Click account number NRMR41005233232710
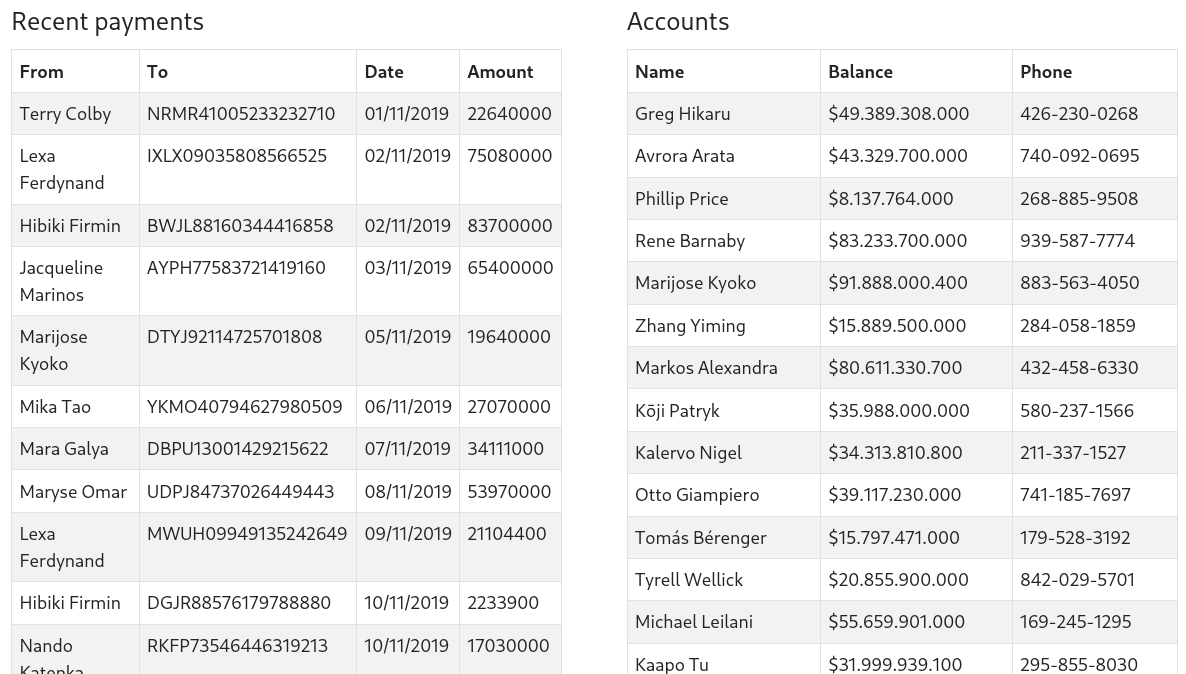Image resolution: width=1186 pixels, height=674 pixels. 241,114
